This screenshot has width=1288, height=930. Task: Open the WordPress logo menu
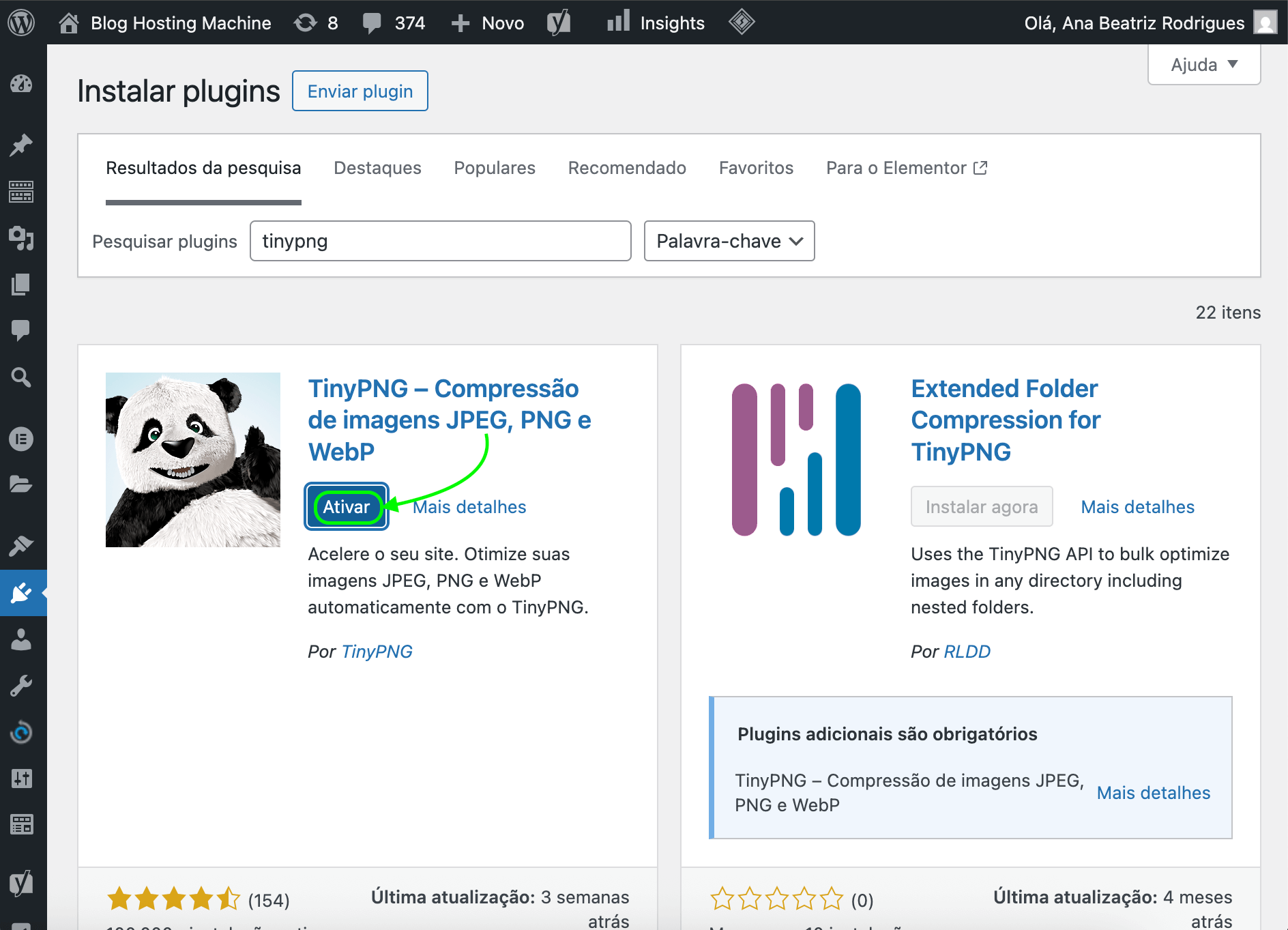click(x=21, y=23)
